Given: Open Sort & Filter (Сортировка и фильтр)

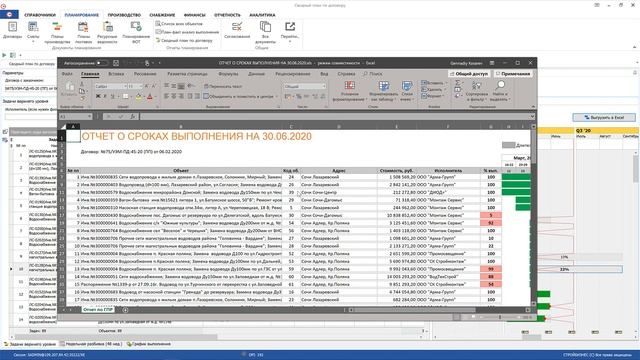Looking at the screenshot, I should [477, 91].
